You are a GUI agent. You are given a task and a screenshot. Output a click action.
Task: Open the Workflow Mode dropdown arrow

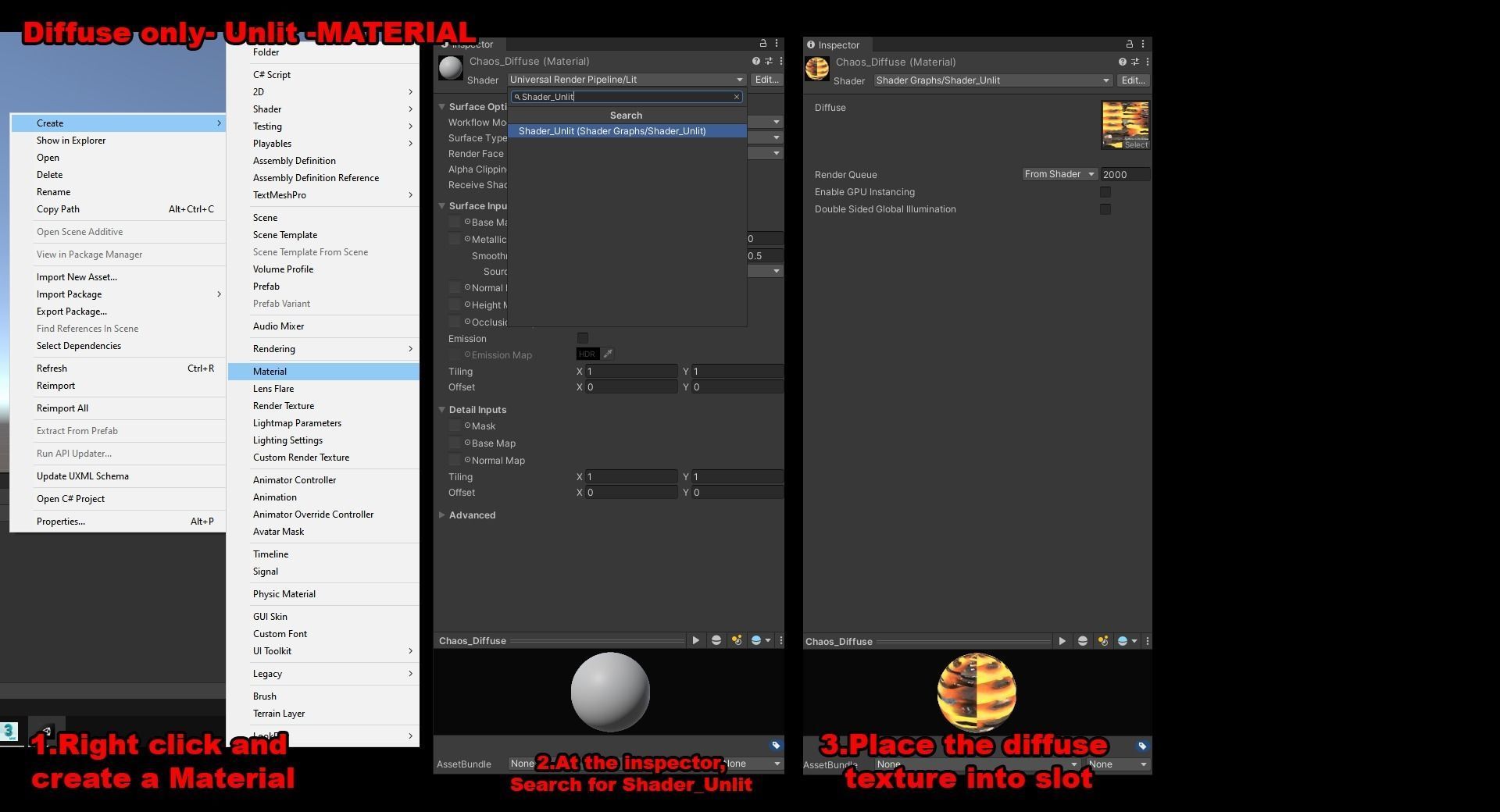coord(776,122)
